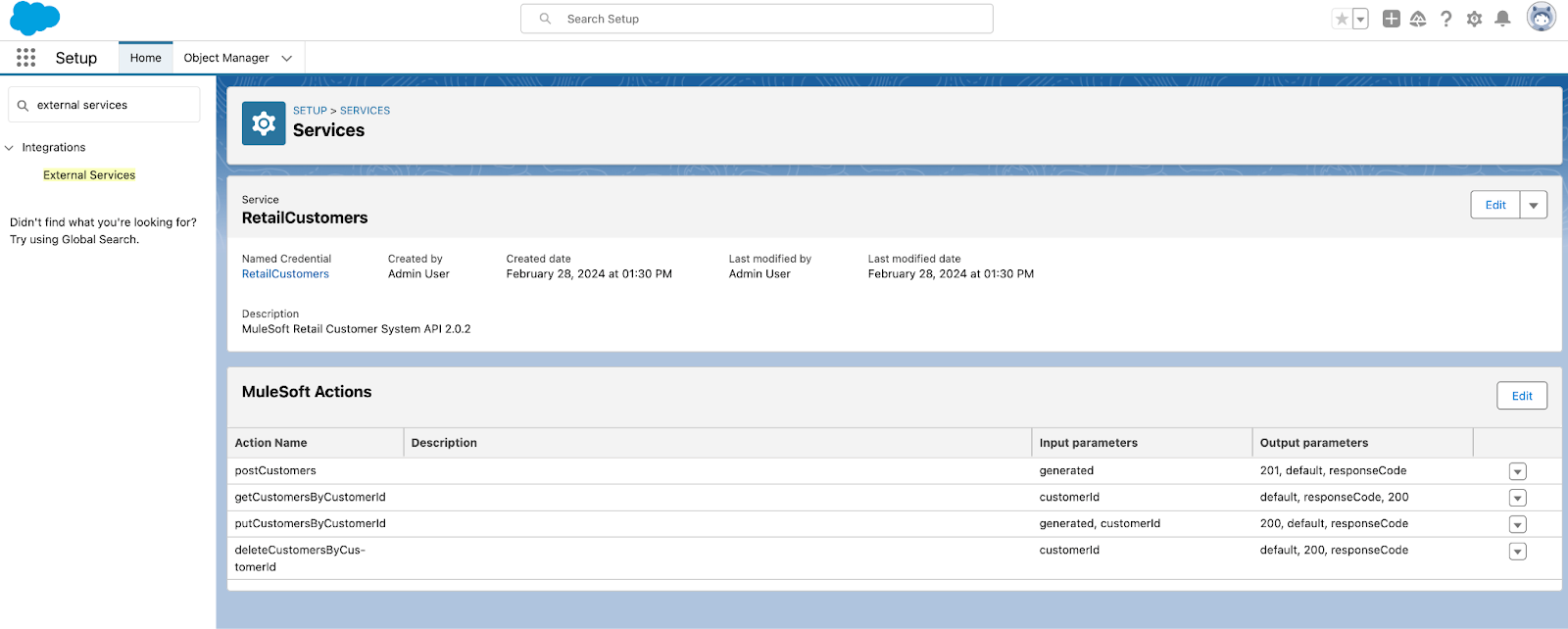Click the magnifier icon in Quick Find box

point(23,105)
